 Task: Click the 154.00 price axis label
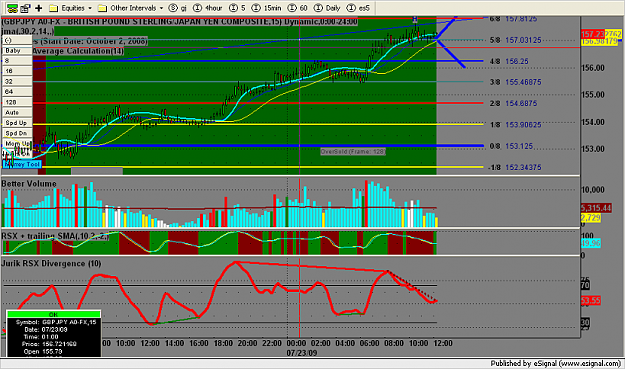point(593,122)
